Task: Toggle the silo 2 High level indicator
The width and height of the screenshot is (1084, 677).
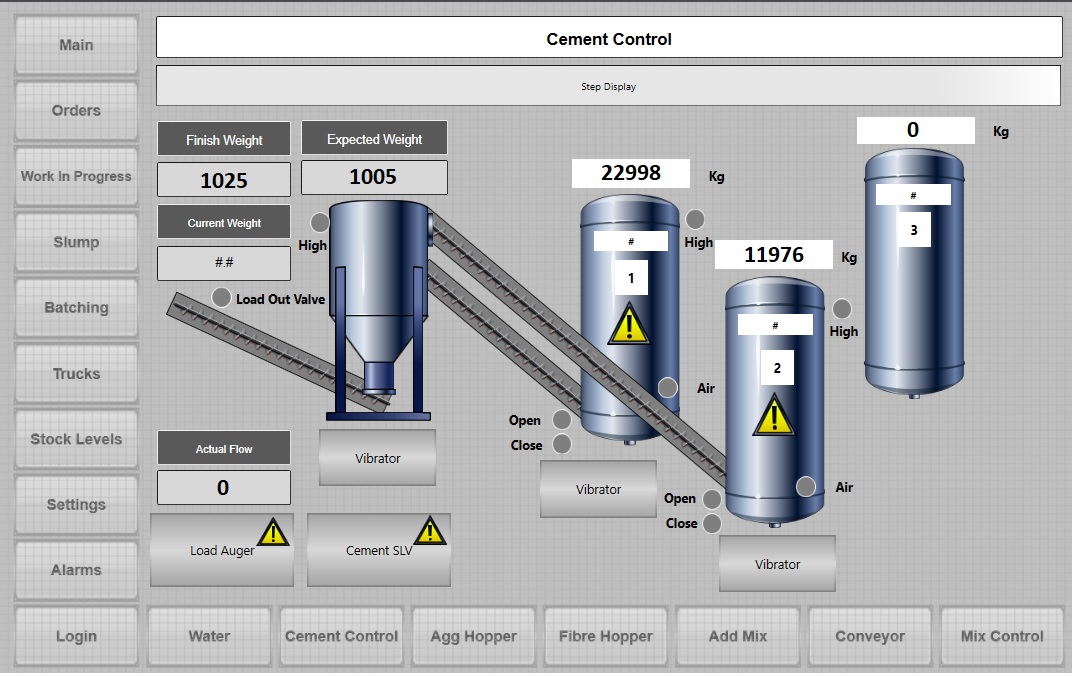Action: coord(842,309)
